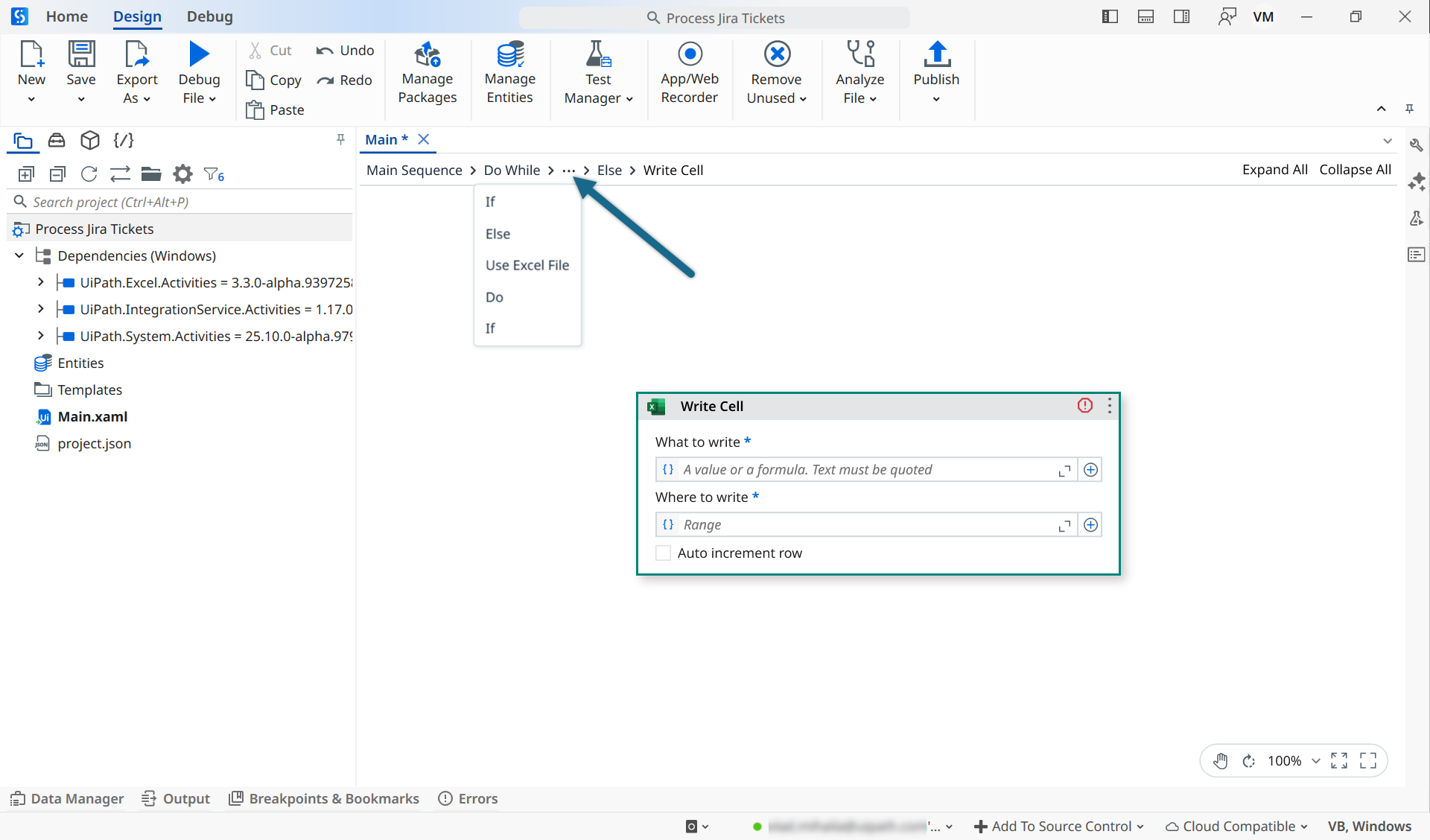Open the 100% zoom dropdown
The width and height of the screenshot is (1430, 840).
click(1315, 760)
